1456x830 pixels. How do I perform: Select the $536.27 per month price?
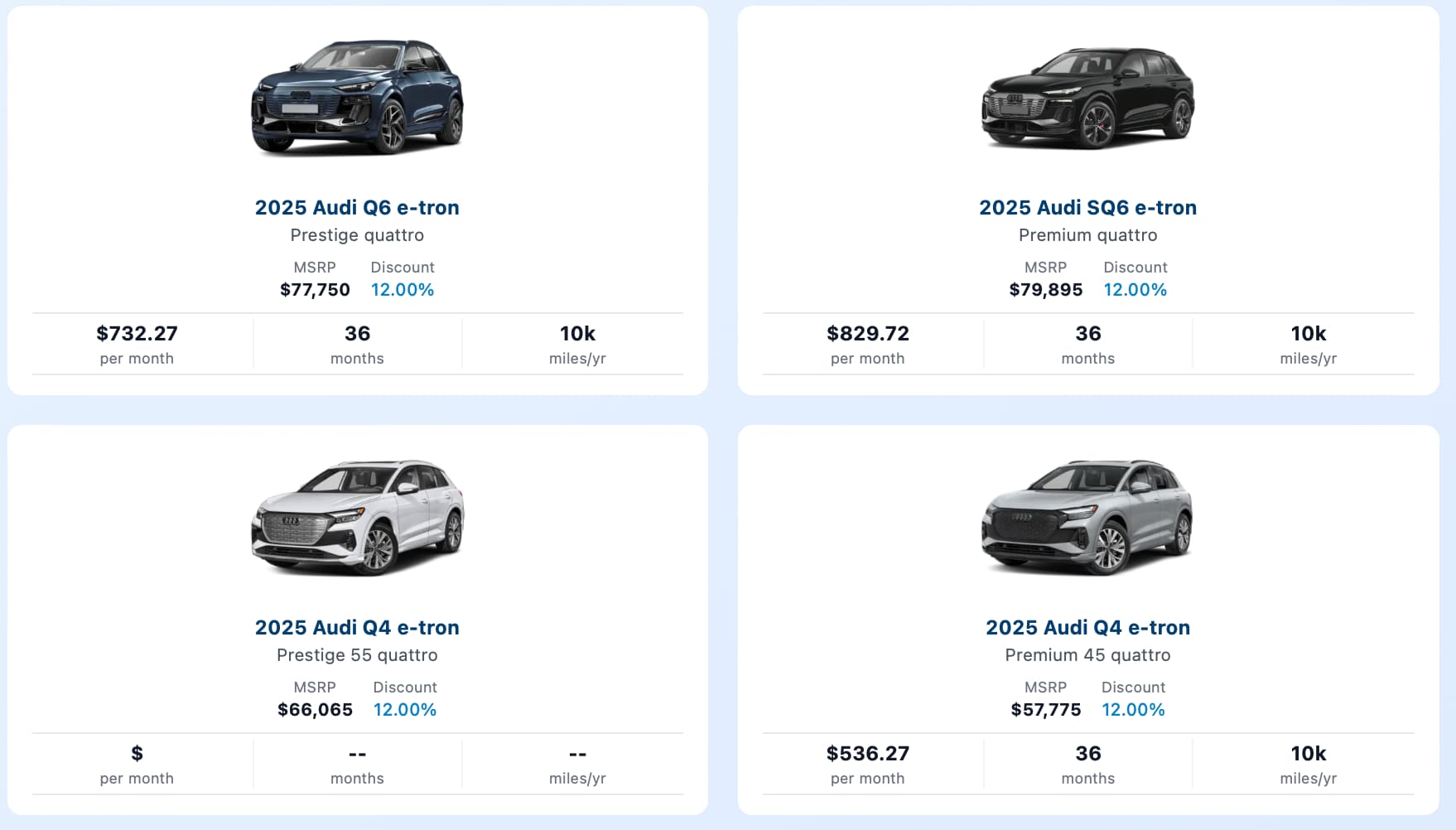[x=867, y=754]
